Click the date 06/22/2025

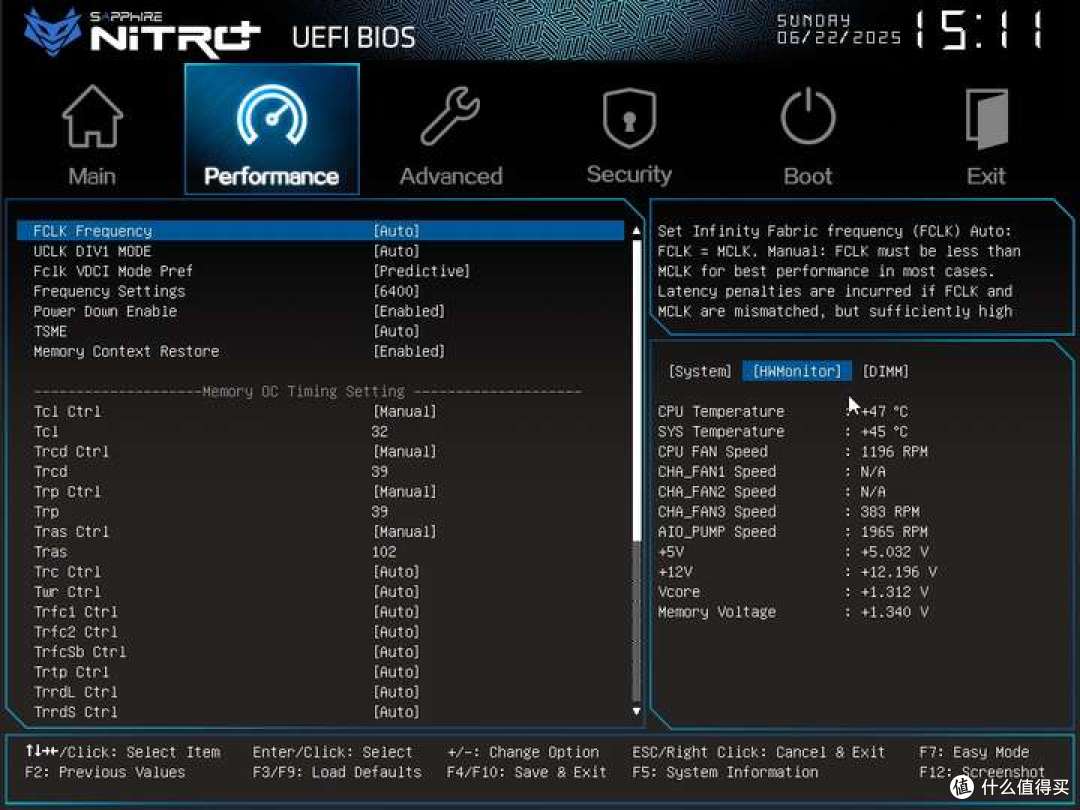(839, 37)
